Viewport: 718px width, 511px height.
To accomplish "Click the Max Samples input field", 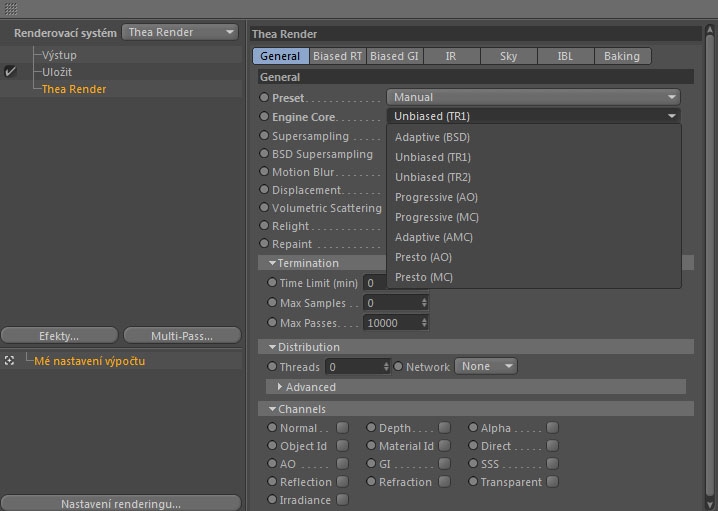I will point(396,303).
